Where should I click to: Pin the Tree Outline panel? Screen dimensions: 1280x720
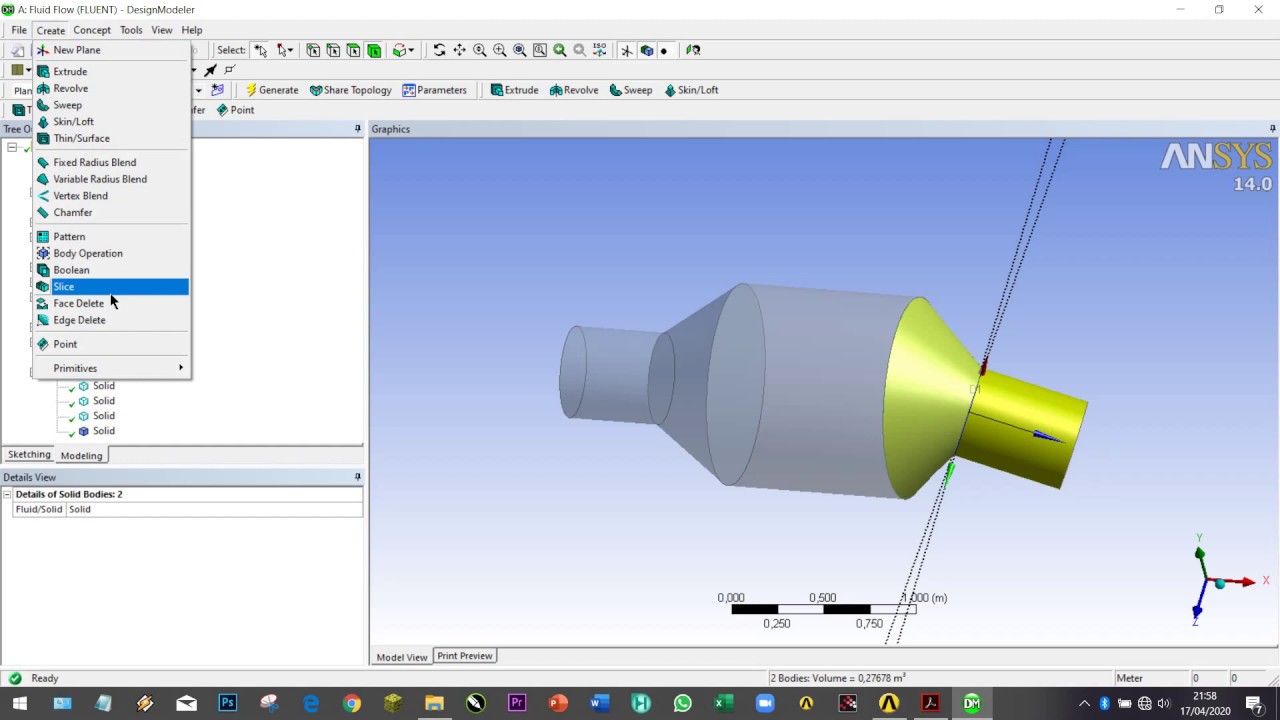coord(357,129)
